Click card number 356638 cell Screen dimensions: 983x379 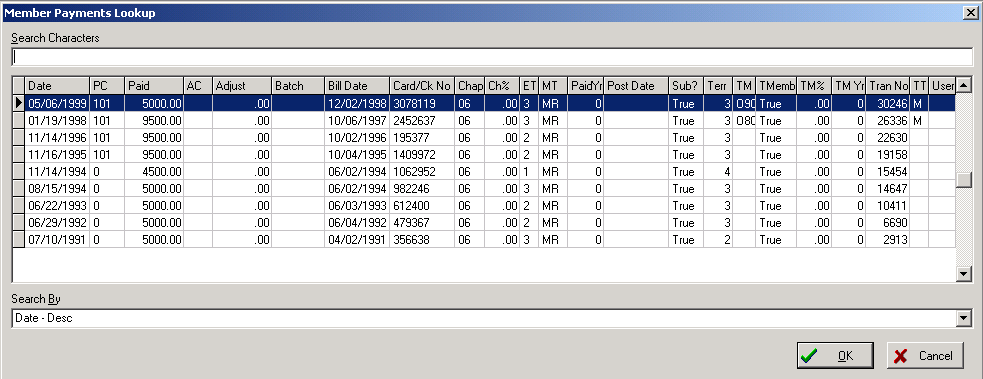click(422, 239)
